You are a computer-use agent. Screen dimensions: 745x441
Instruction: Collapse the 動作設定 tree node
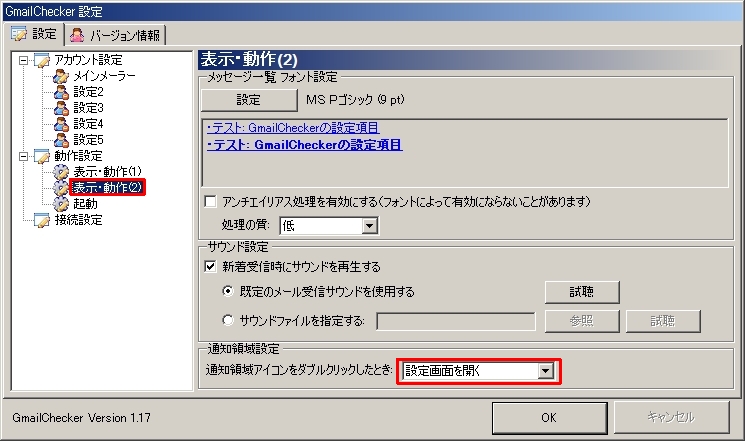tap(23, 156)
